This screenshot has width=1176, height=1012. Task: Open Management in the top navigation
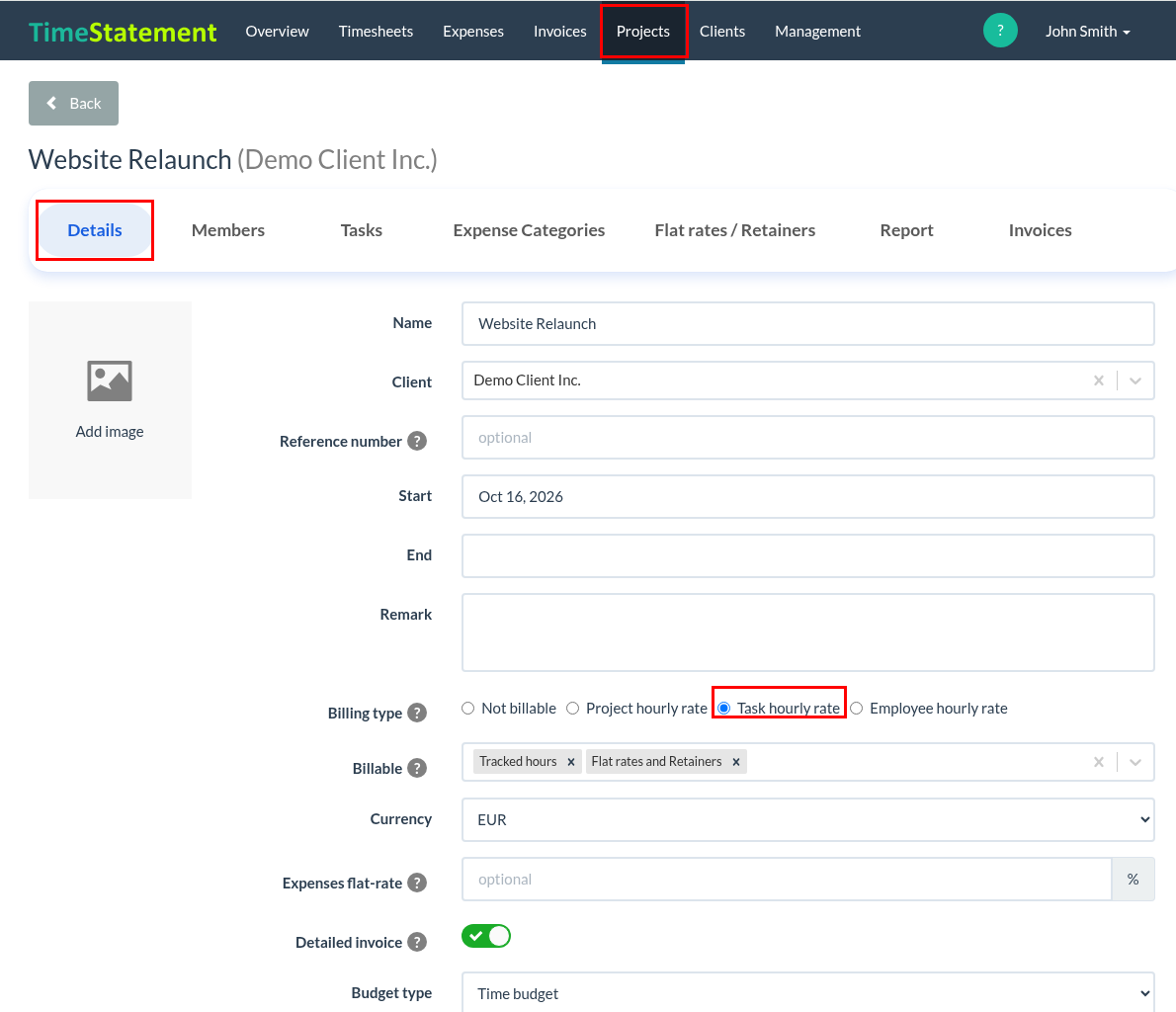[x=817, y=32]
